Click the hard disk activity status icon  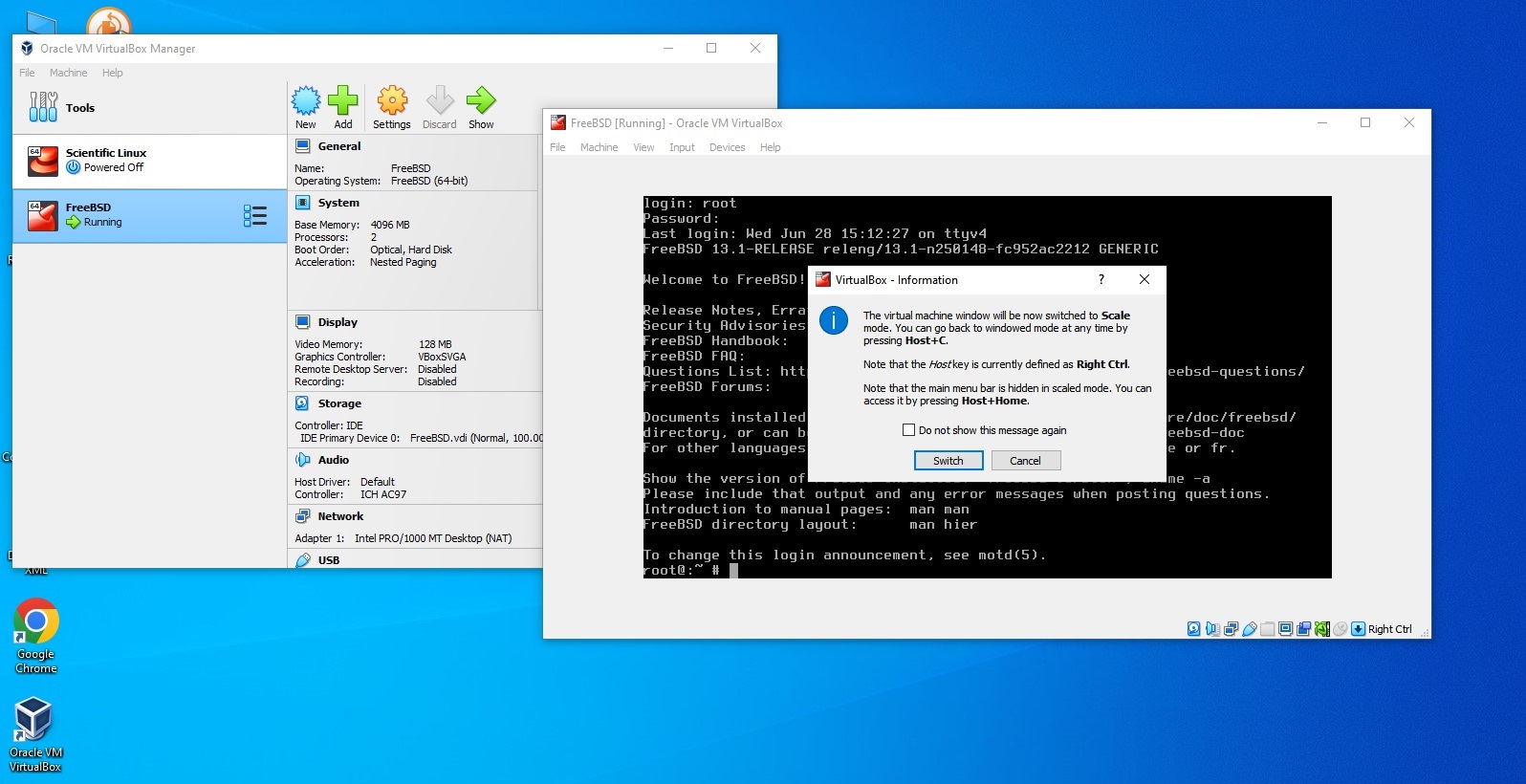[x=1193, y=629]
